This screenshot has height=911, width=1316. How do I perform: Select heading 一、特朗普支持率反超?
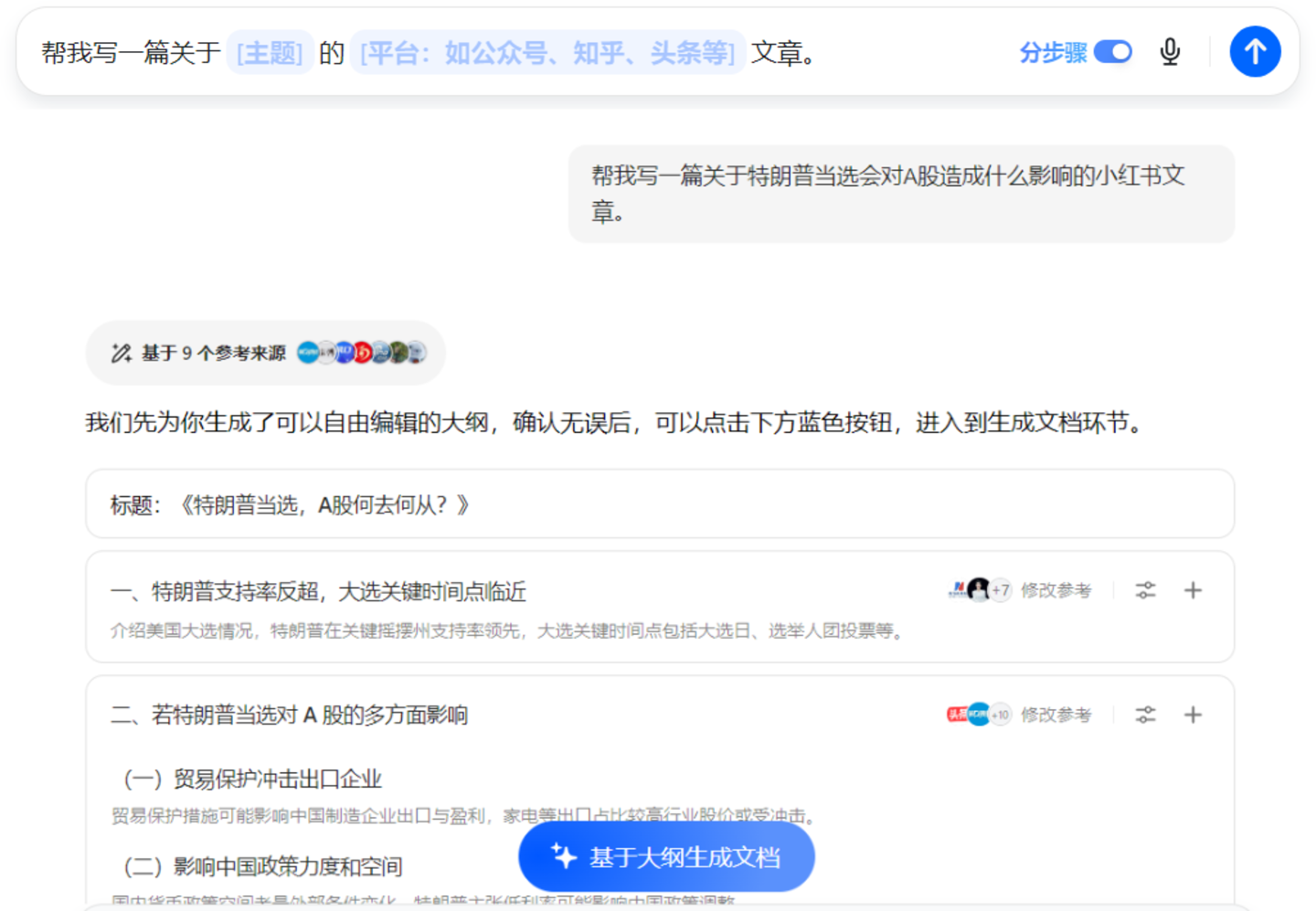tap(318, 592)
